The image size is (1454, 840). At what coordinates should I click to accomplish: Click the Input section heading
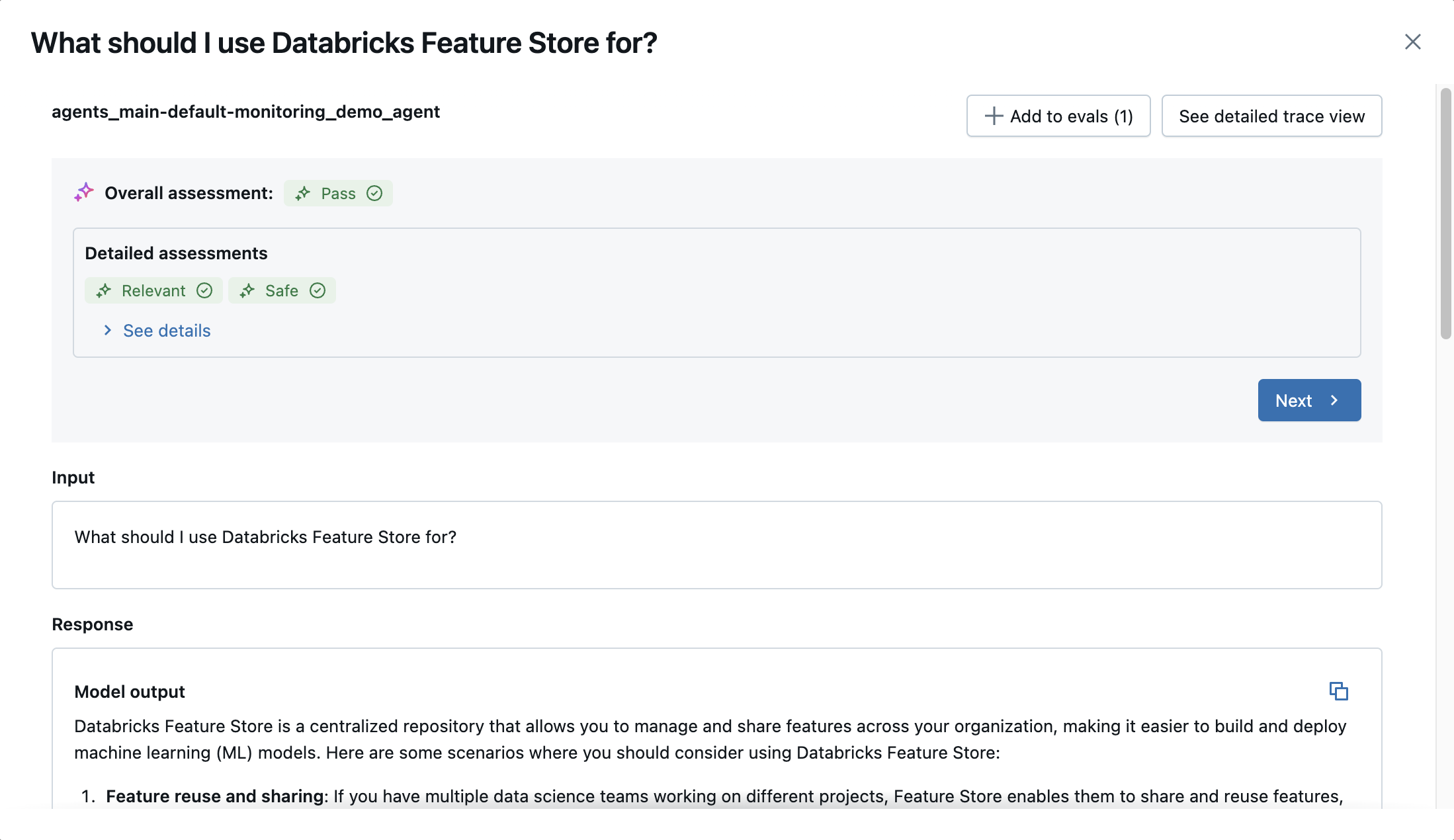click(x=73, y=478)
